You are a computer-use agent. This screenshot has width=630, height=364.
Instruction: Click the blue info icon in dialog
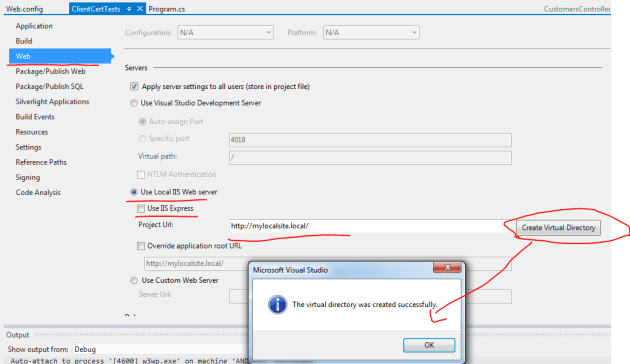click(277, 305)
